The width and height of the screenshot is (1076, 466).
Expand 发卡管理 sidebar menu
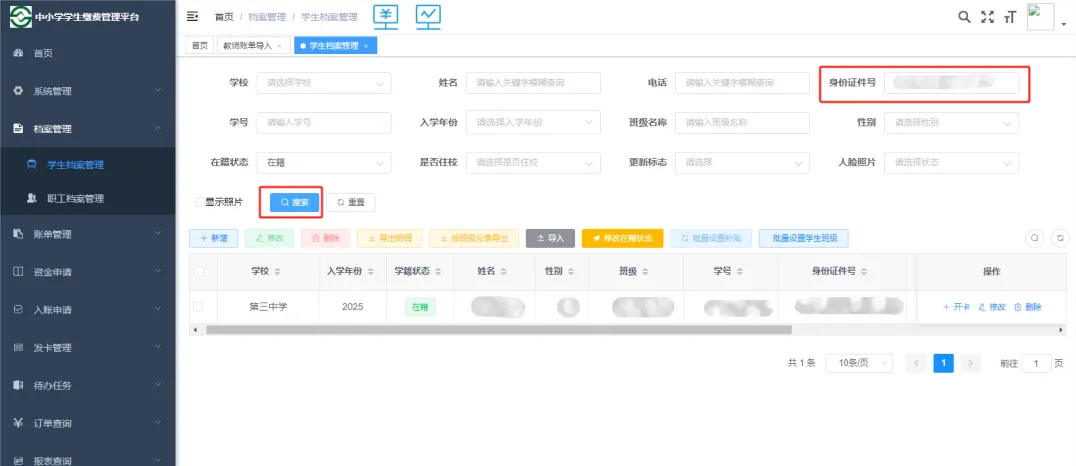coord(88,347)
